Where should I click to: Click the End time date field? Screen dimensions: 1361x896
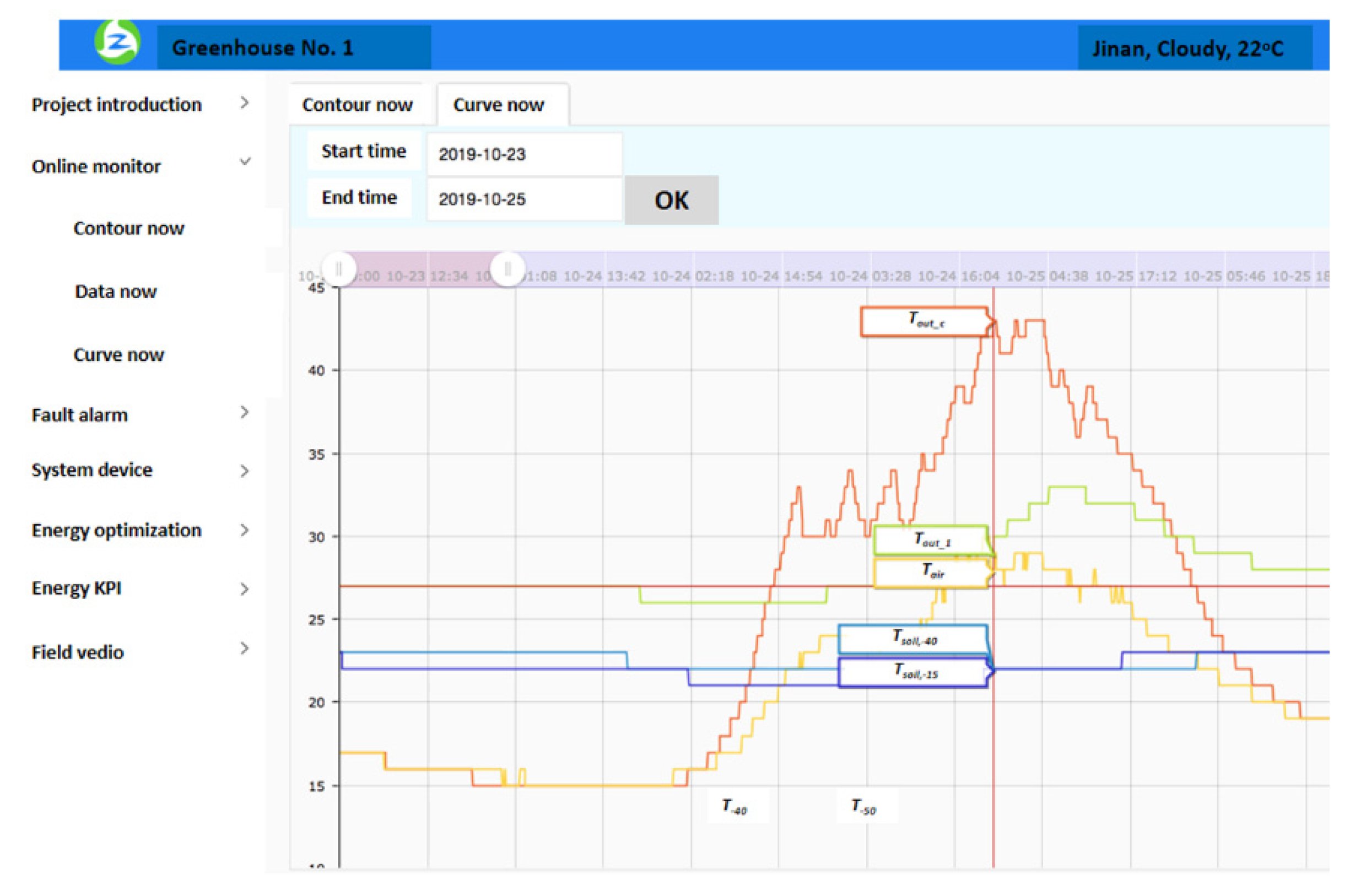524,199
